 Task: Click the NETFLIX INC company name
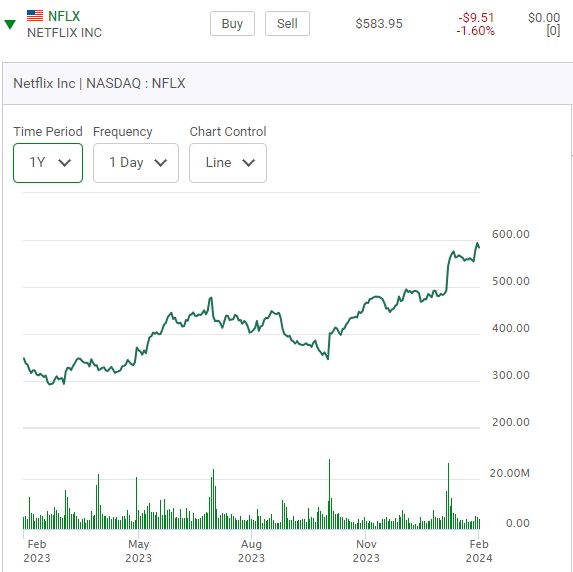tap(64, 33)
